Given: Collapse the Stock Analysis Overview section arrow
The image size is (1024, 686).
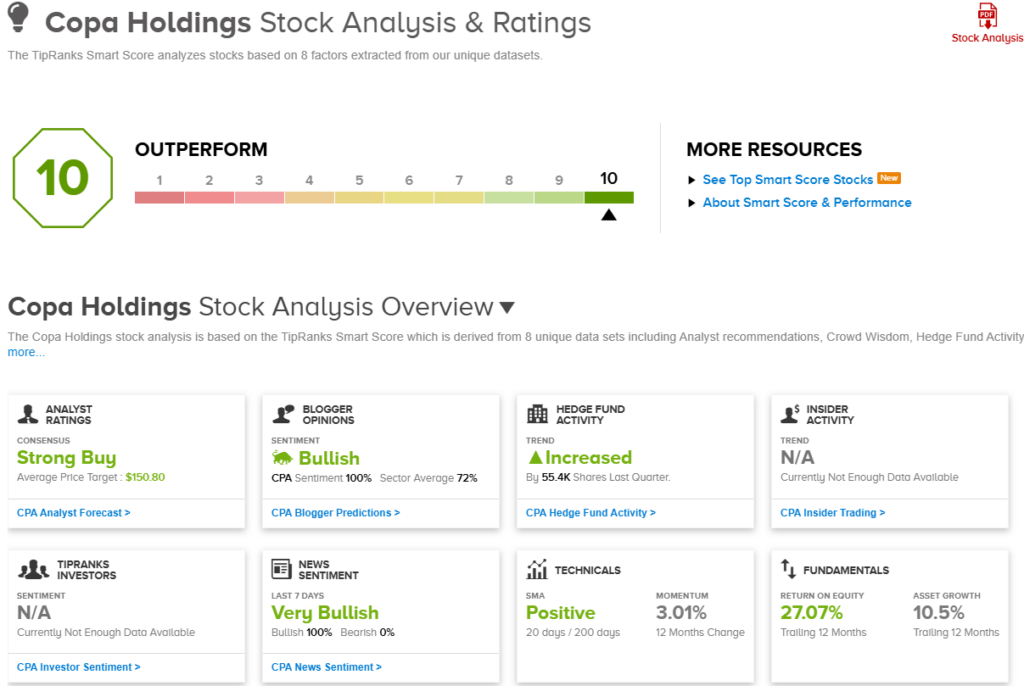Looking at the screenshot, I should (507, 308).
